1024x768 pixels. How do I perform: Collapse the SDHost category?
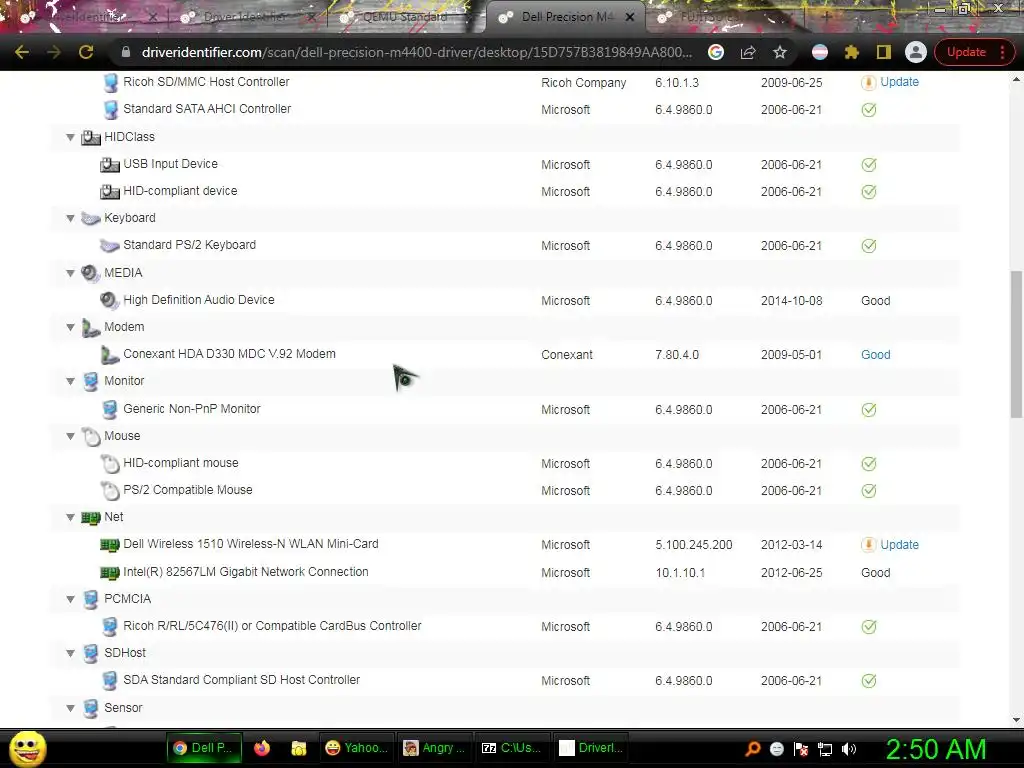[x=70, y=653]
